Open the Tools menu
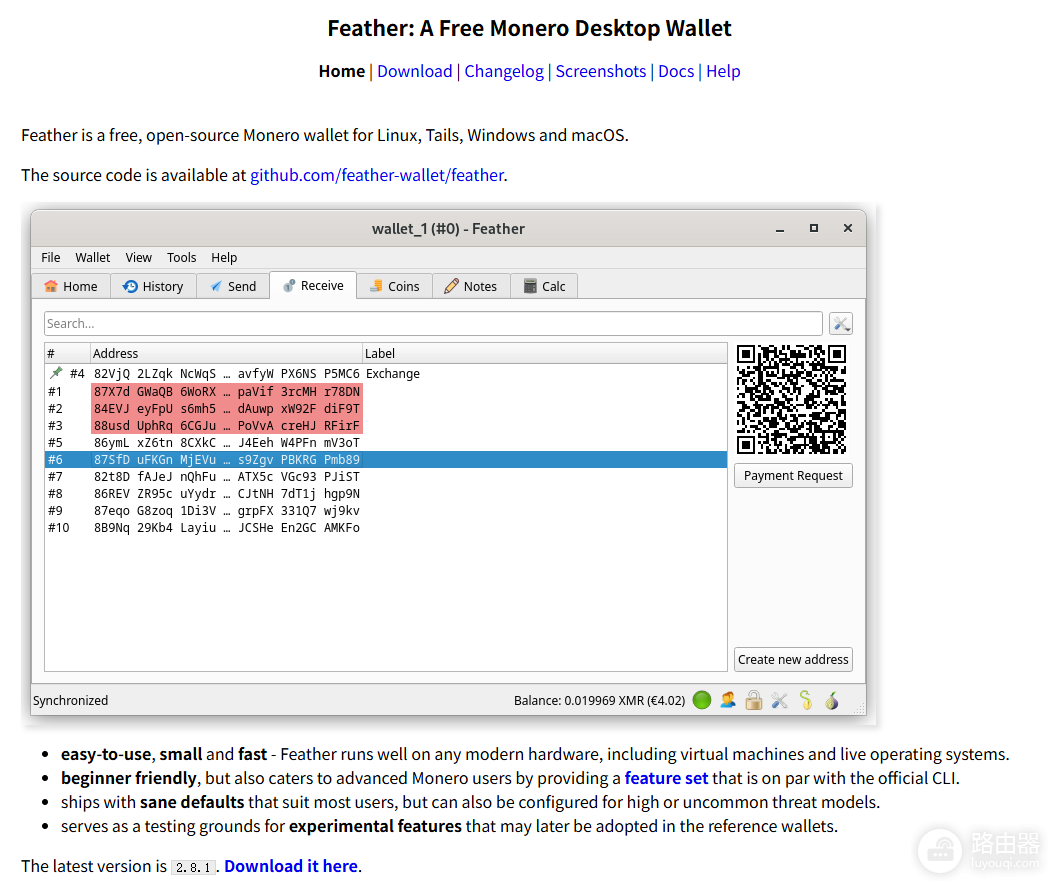Viewport: 1058px width, 891px height. click(x=182, y=257)
